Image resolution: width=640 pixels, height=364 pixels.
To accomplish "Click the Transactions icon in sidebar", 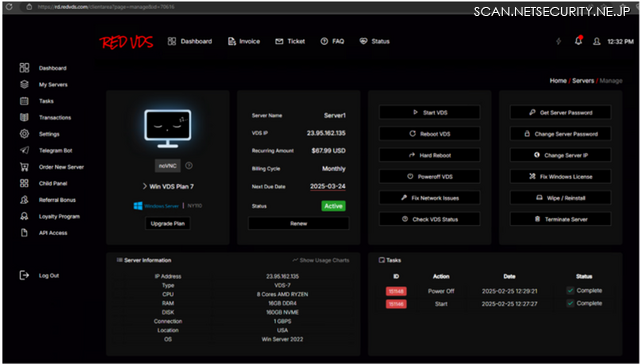I will [x=24, y=118].
